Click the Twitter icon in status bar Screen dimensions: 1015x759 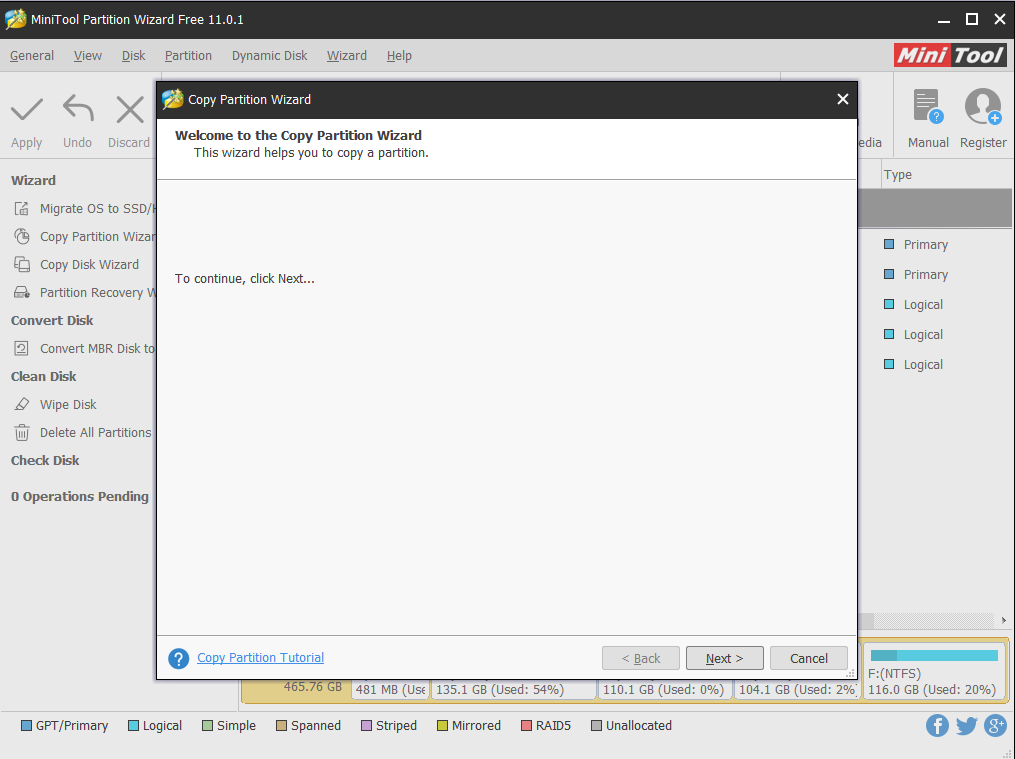coord(966,725)
